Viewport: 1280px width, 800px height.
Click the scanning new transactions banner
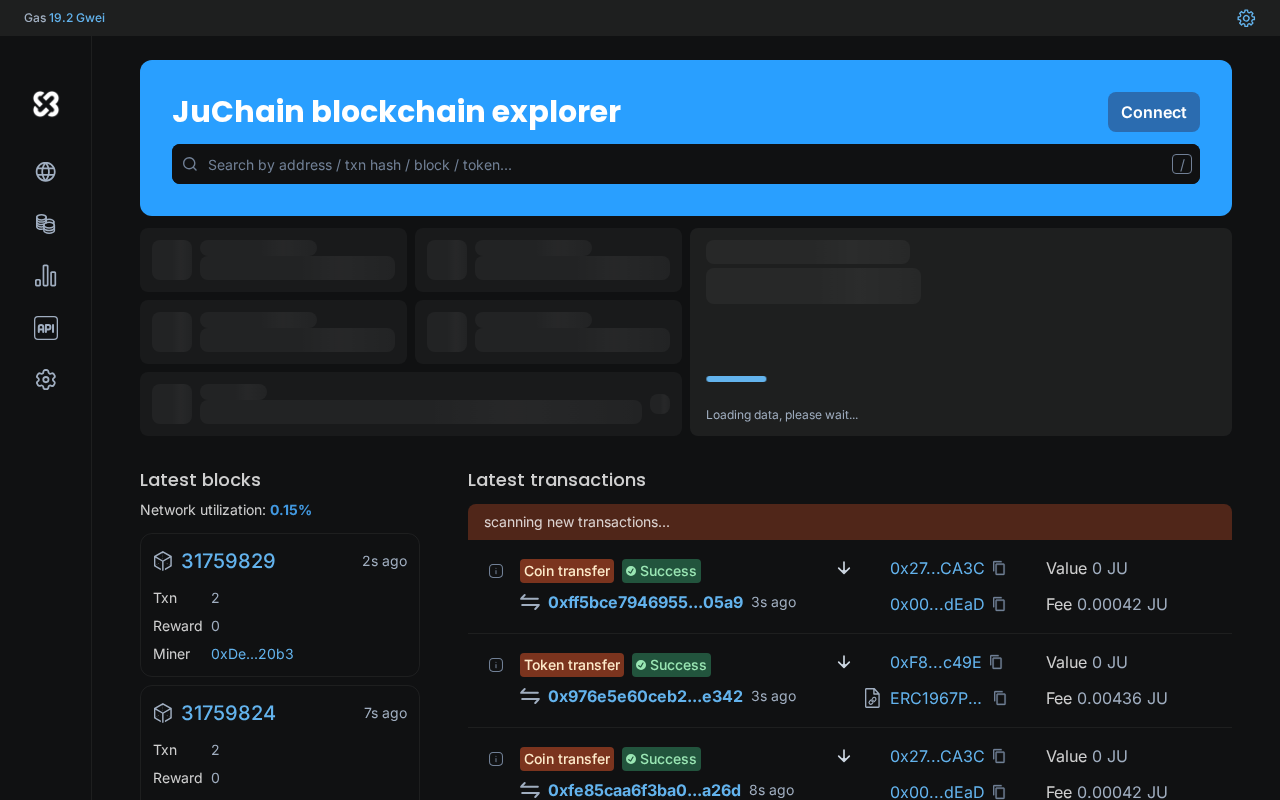point(850,522)
